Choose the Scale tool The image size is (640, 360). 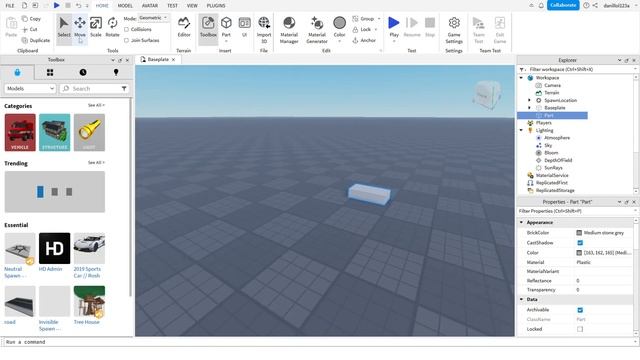pos(96,27)
